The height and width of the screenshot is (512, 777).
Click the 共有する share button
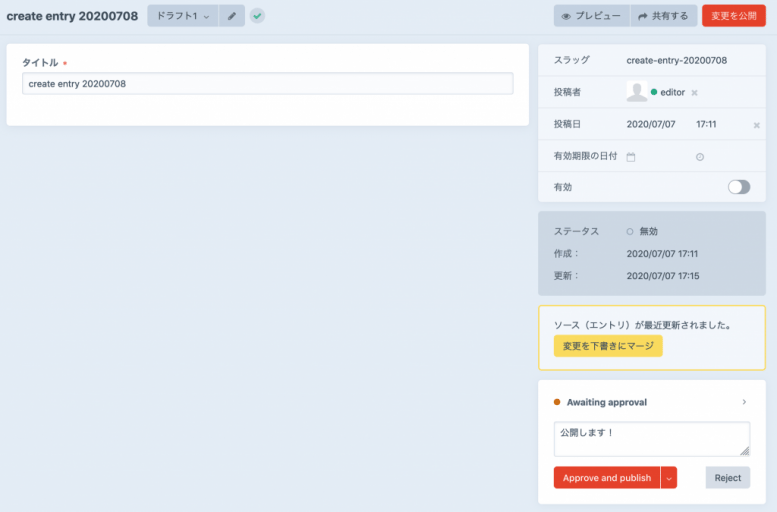[x=663, y=16]
